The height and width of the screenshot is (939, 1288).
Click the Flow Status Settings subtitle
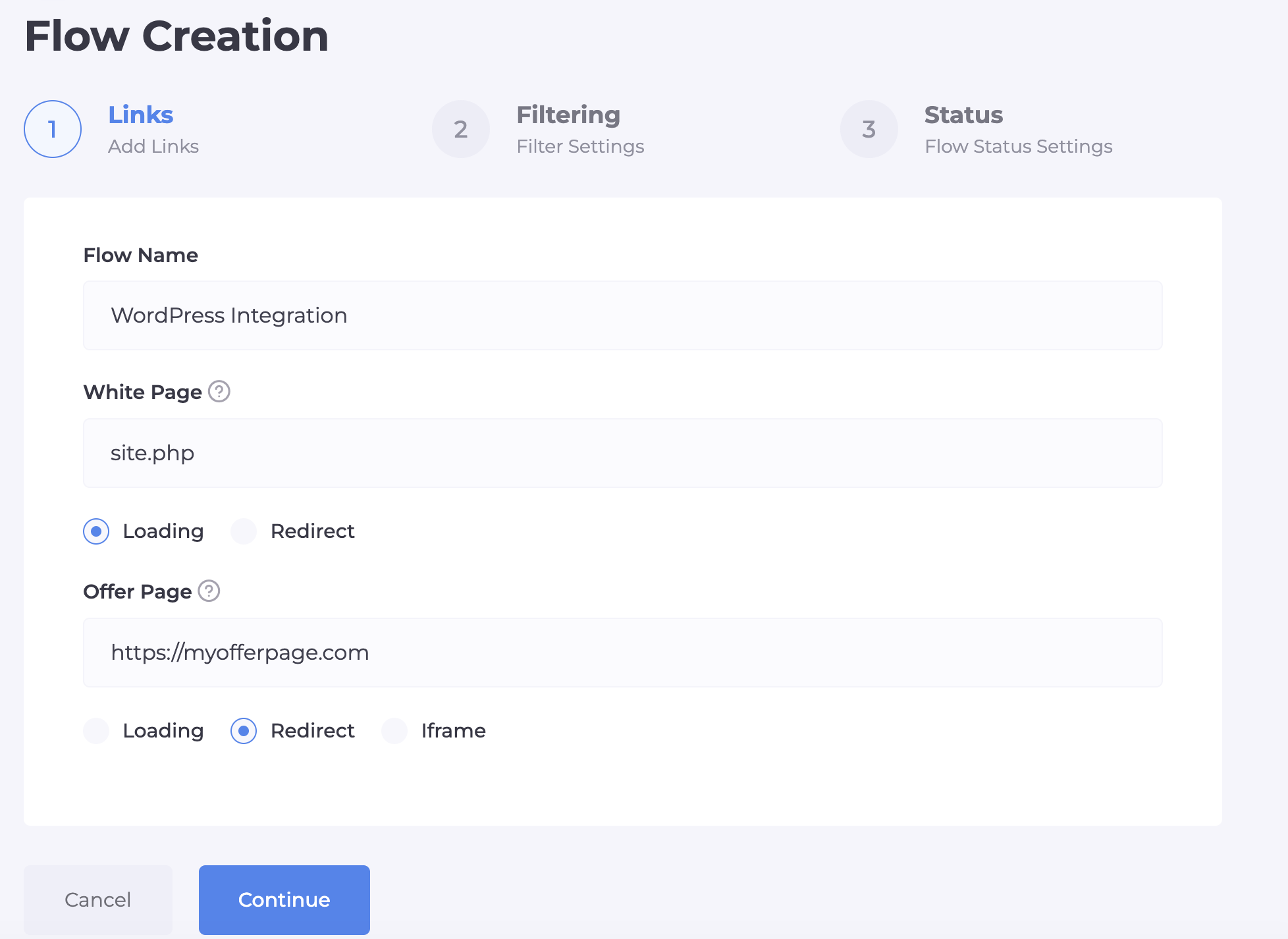pyautogui.click(x=1018, y=146)
